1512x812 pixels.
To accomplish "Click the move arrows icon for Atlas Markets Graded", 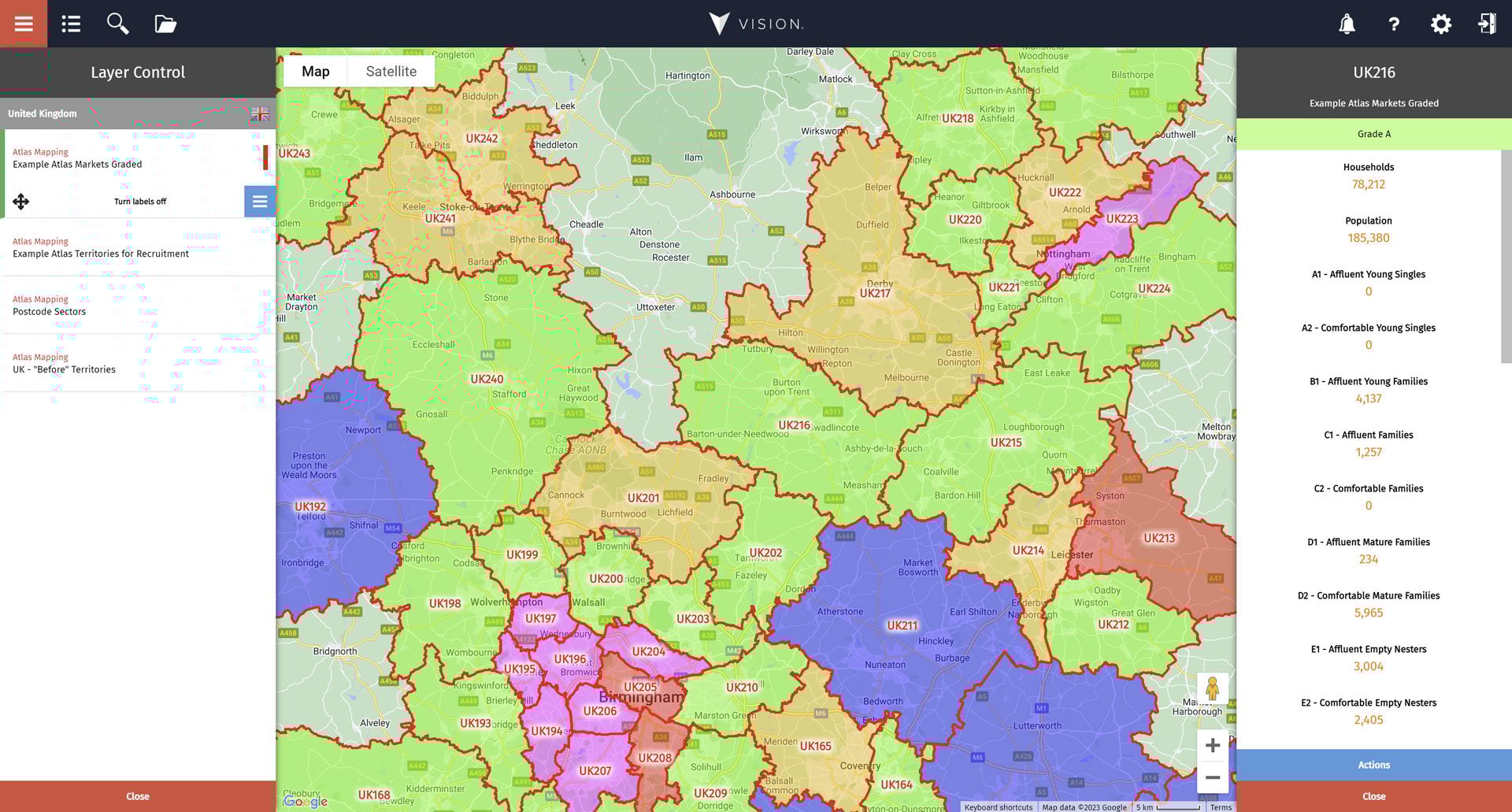I will pos(22,202).
